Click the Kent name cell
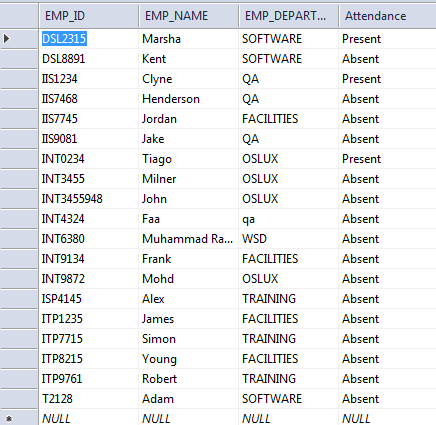This screenshot has width=436, height=425. click(x=188, y=59)
